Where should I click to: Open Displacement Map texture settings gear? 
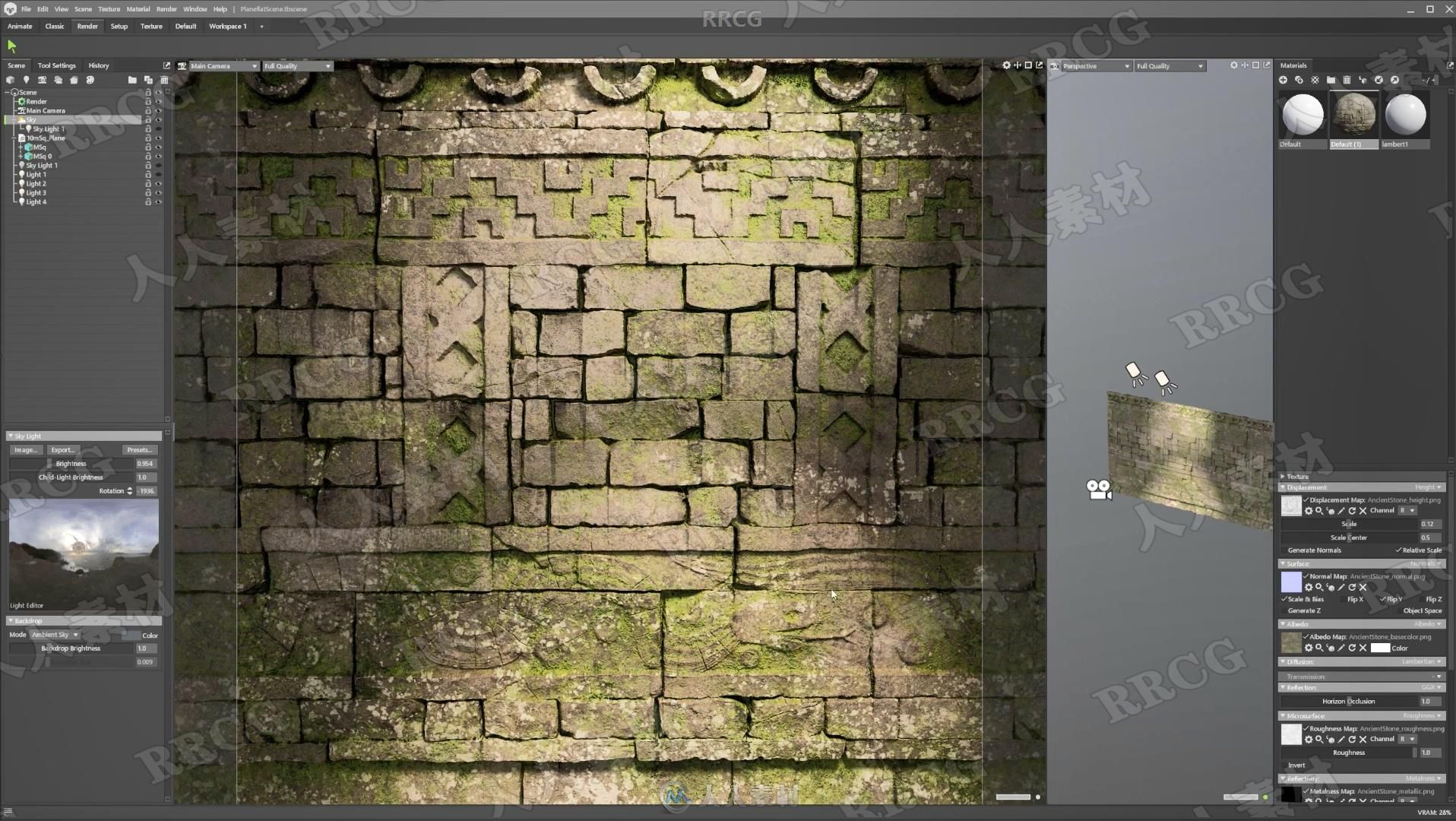click(1309, 511)
